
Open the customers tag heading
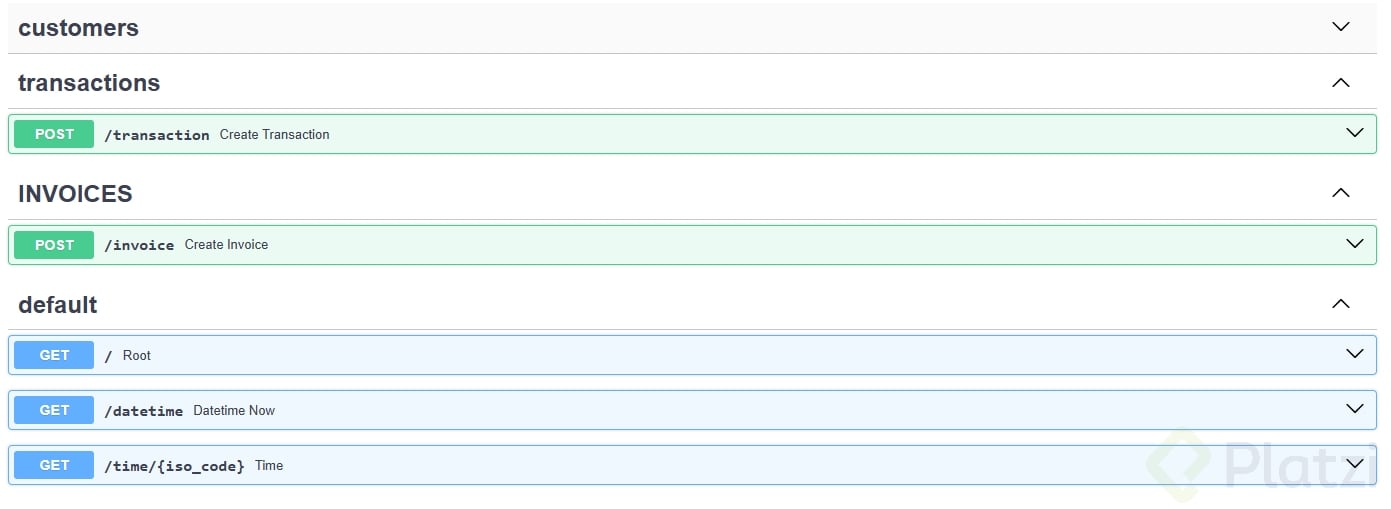point(78,28)
